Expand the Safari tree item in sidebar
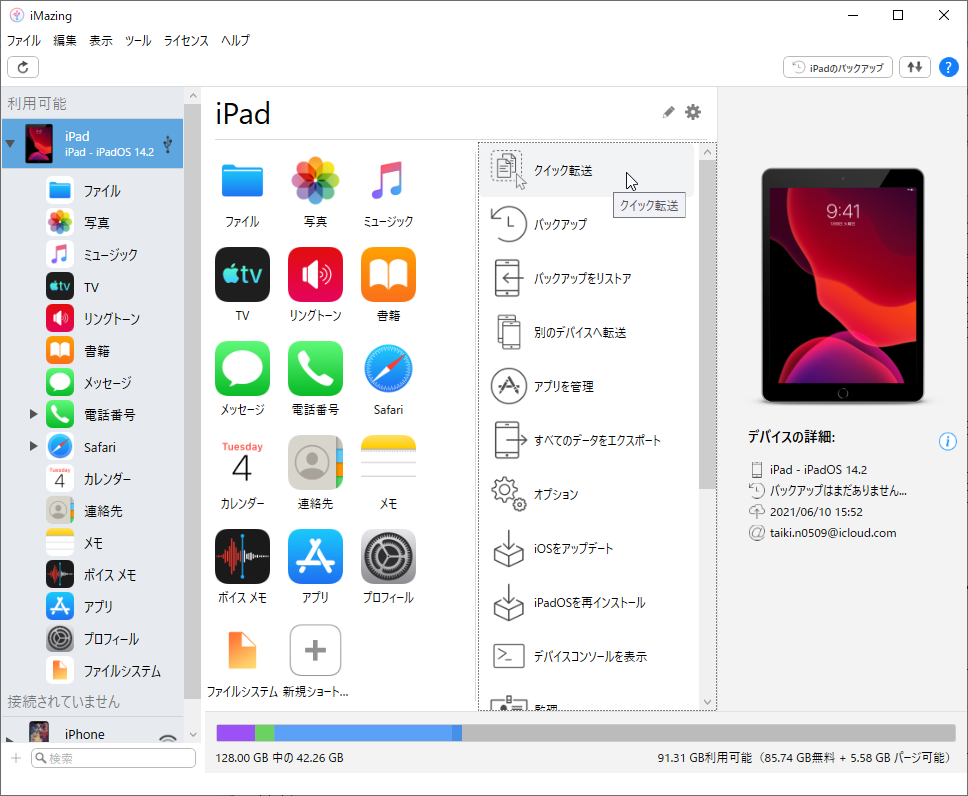Screen dimensions: 968x796 (34, 446)
